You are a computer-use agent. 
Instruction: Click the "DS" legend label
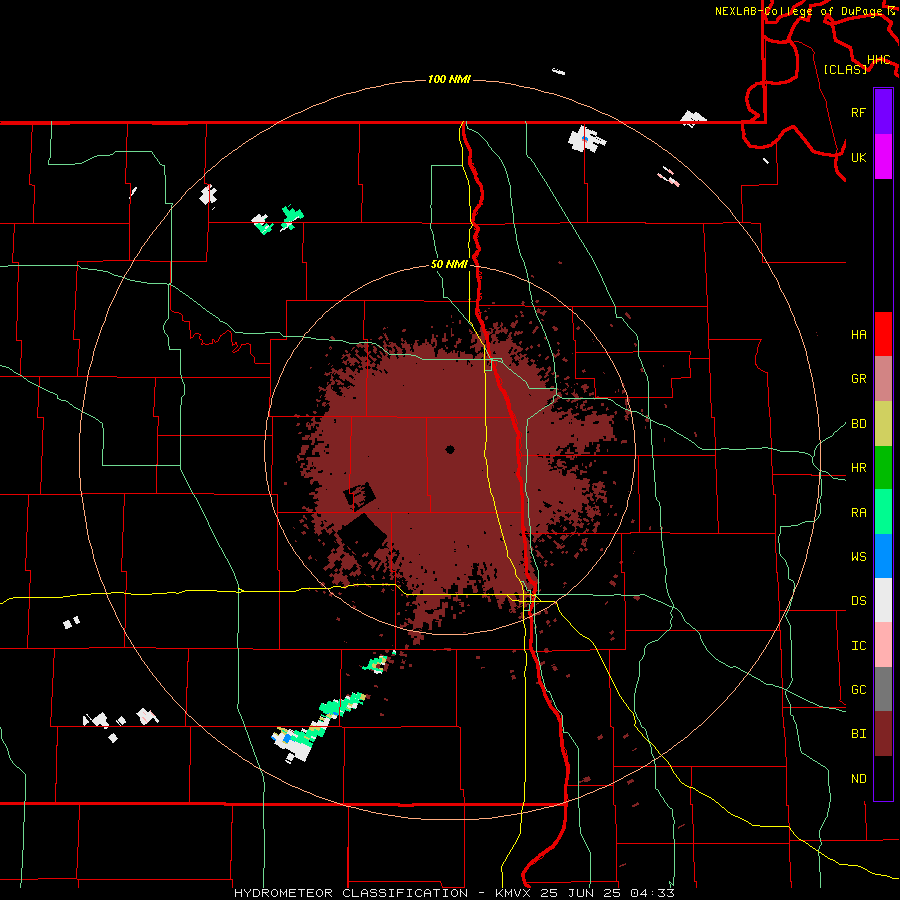pos(858,601)
